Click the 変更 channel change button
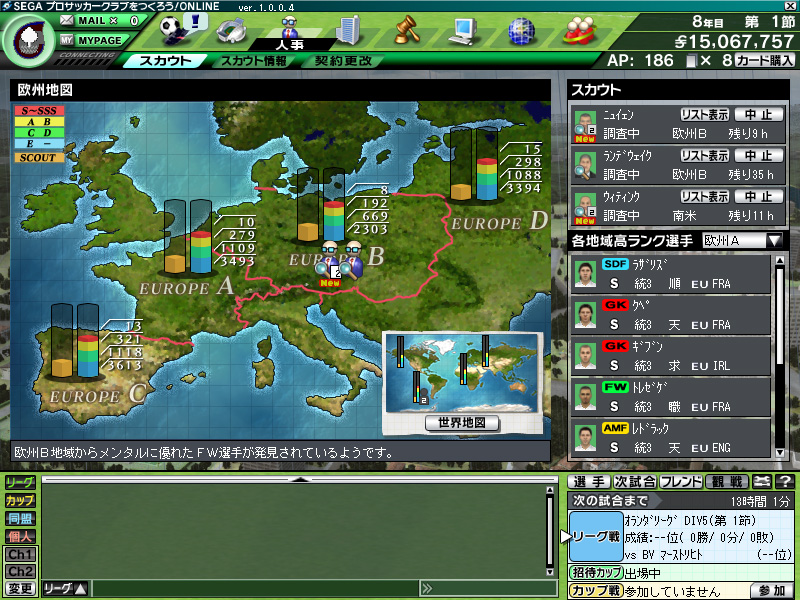 [x=20, y=588]
